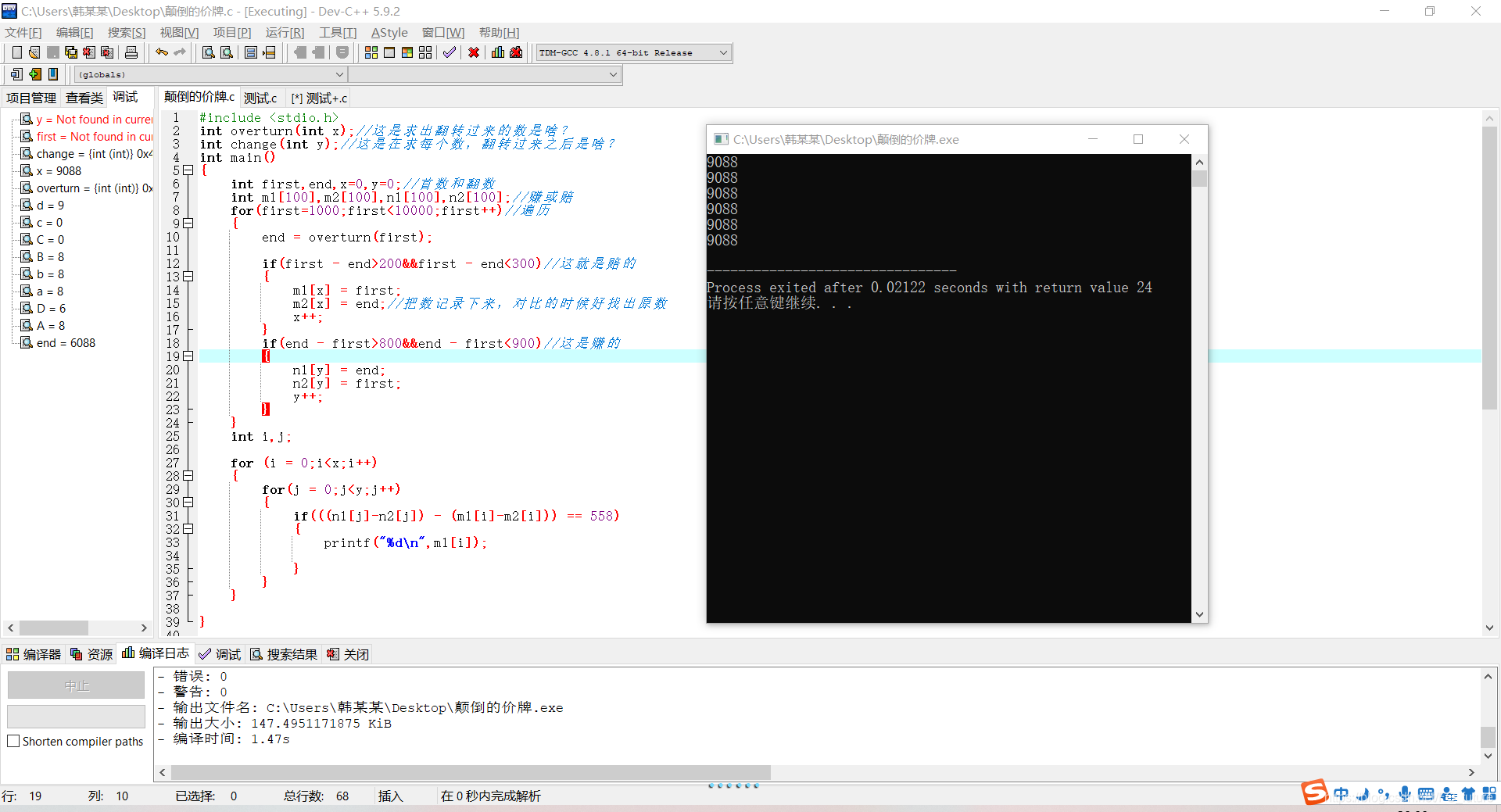Screen dimensions: 1501x812
Task: Toggle Sogou Chinese/English mode
Action: click(1342, 794)
